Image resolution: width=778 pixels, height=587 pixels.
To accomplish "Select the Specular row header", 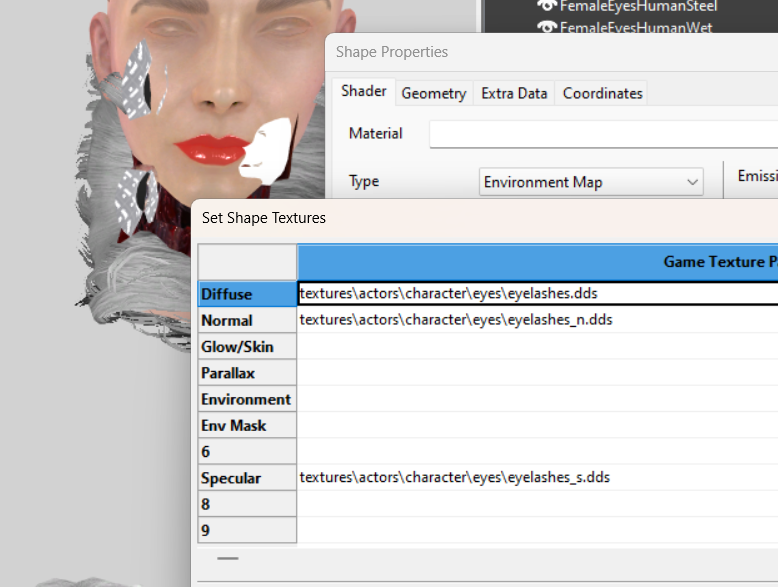I will 248,478.
